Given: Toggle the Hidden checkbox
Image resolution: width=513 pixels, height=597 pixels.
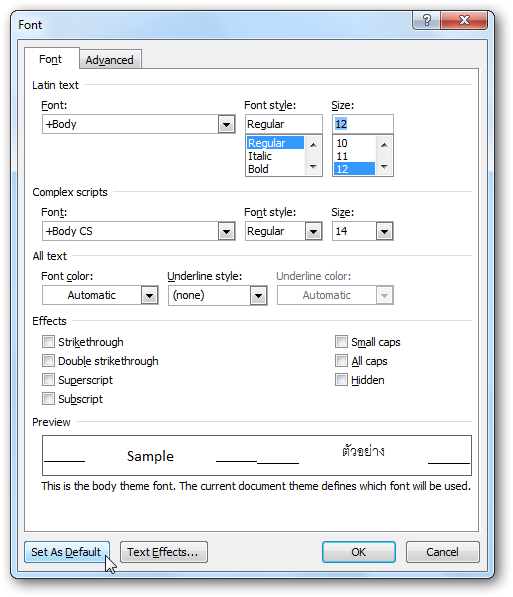Looking at the screenshot, I should (x=341, y=380).
